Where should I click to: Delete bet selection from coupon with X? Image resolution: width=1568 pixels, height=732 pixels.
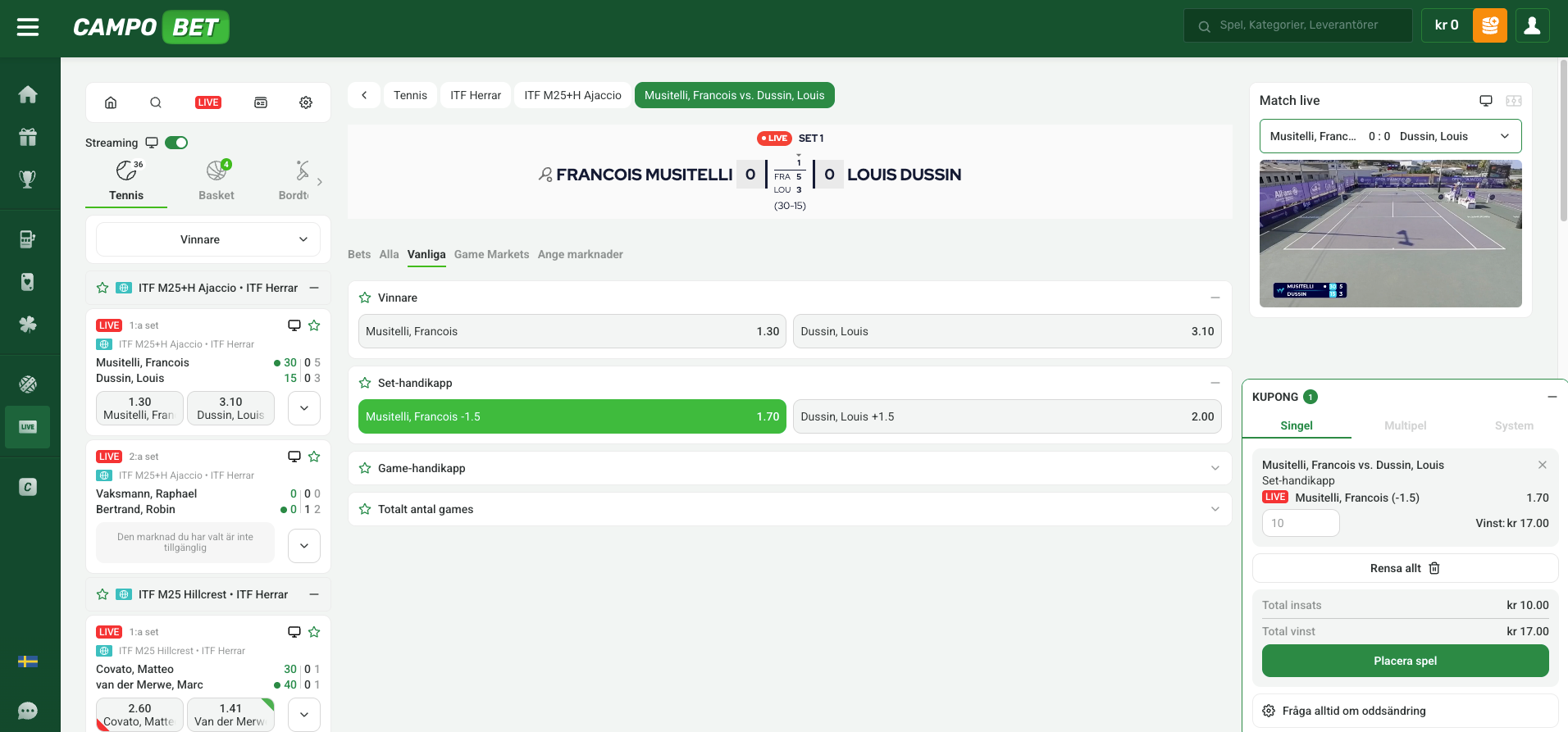1542,465
